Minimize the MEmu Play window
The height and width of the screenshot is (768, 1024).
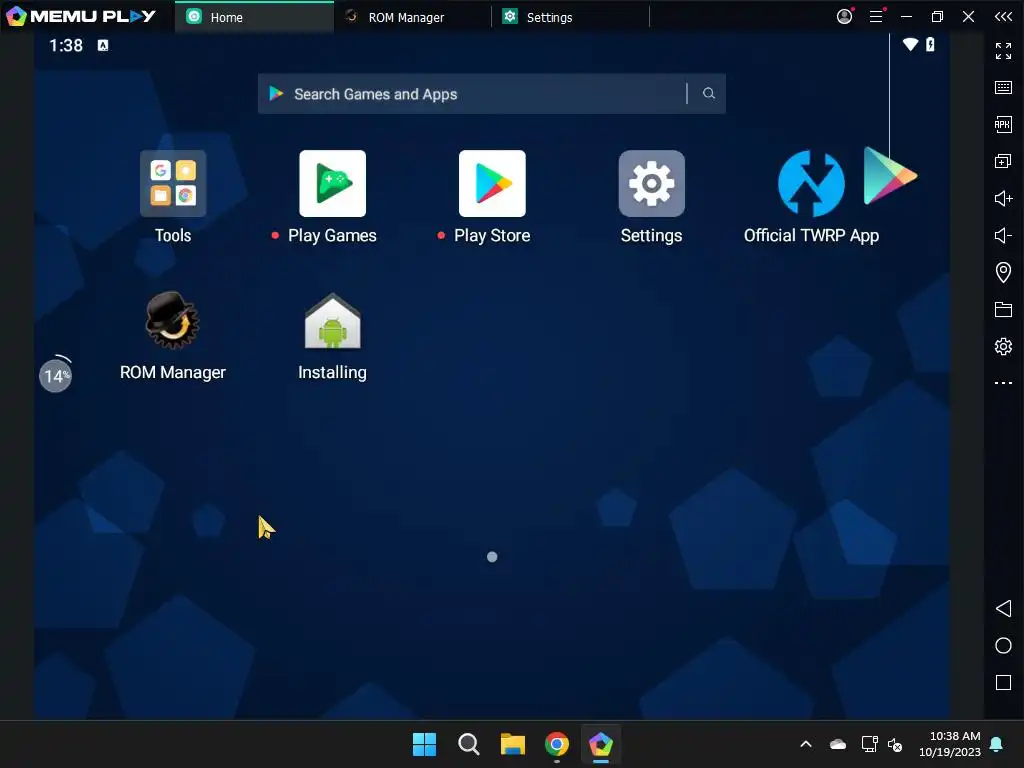[906, 16]
